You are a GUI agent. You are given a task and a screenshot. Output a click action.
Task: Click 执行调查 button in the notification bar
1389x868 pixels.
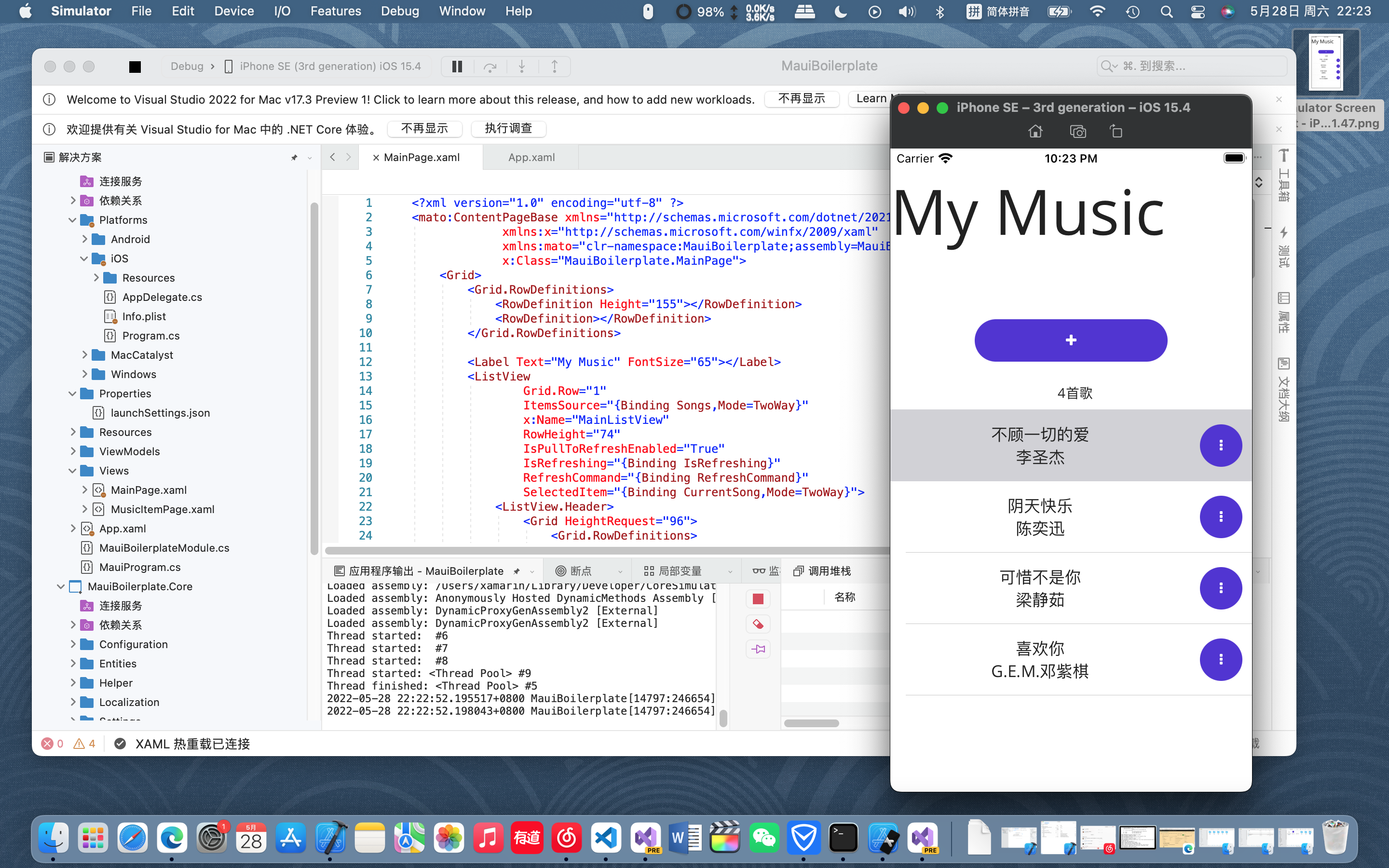point(508,129)
